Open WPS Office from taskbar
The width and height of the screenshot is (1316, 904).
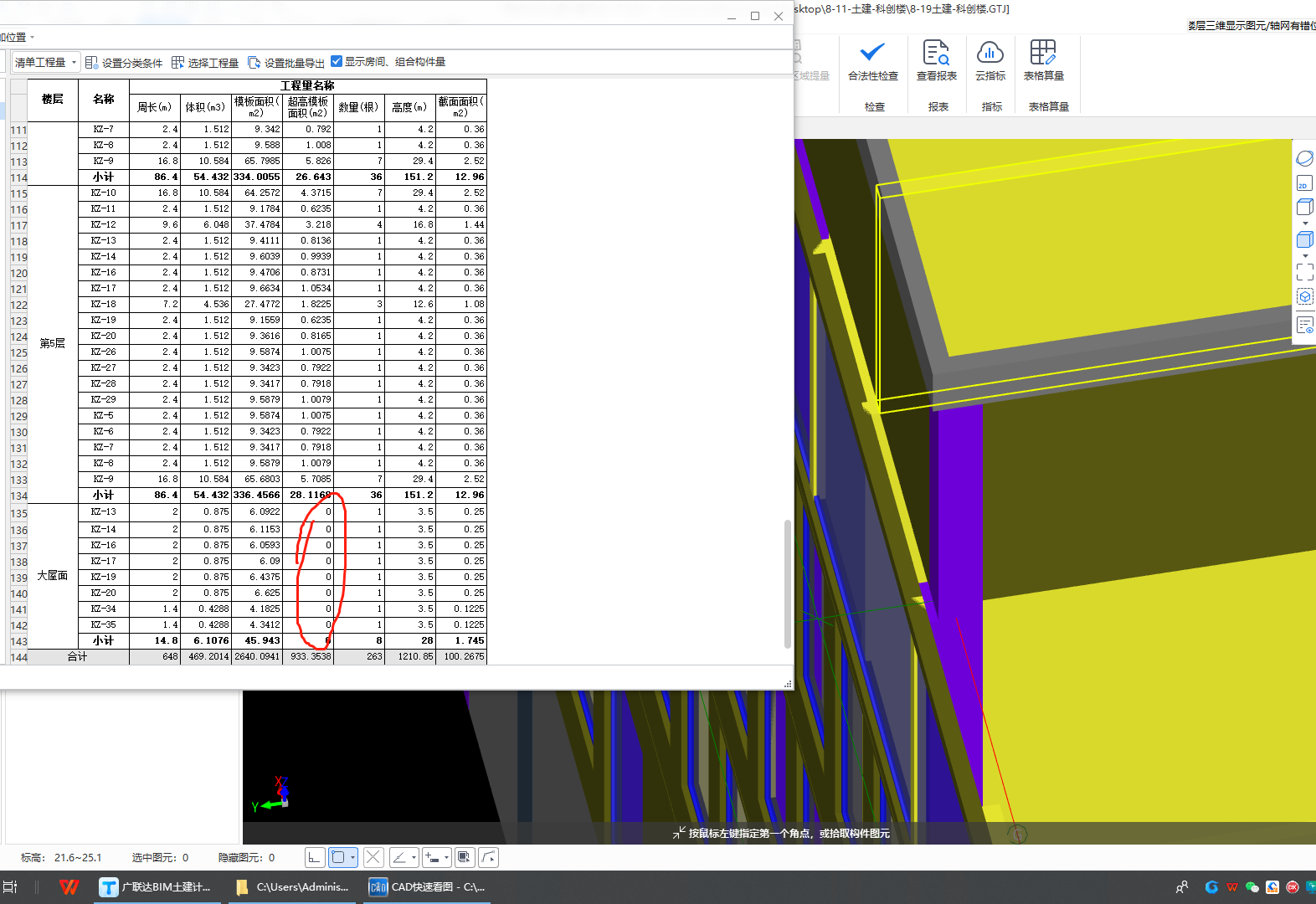(69, 887)
